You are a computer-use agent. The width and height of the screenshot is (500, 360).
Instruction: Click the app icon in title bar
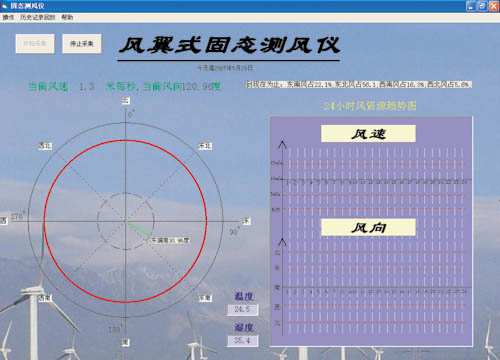click(5, 6)
